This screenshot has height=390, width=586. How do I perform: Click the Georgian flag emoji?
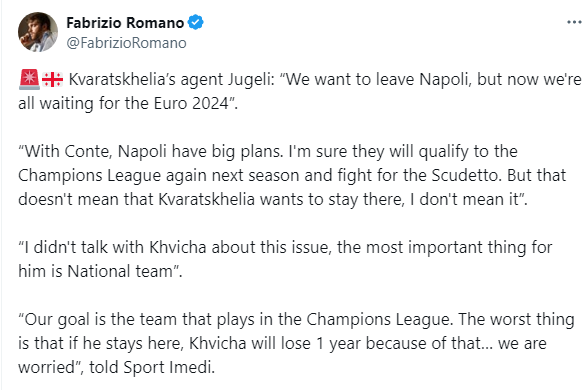52,80
